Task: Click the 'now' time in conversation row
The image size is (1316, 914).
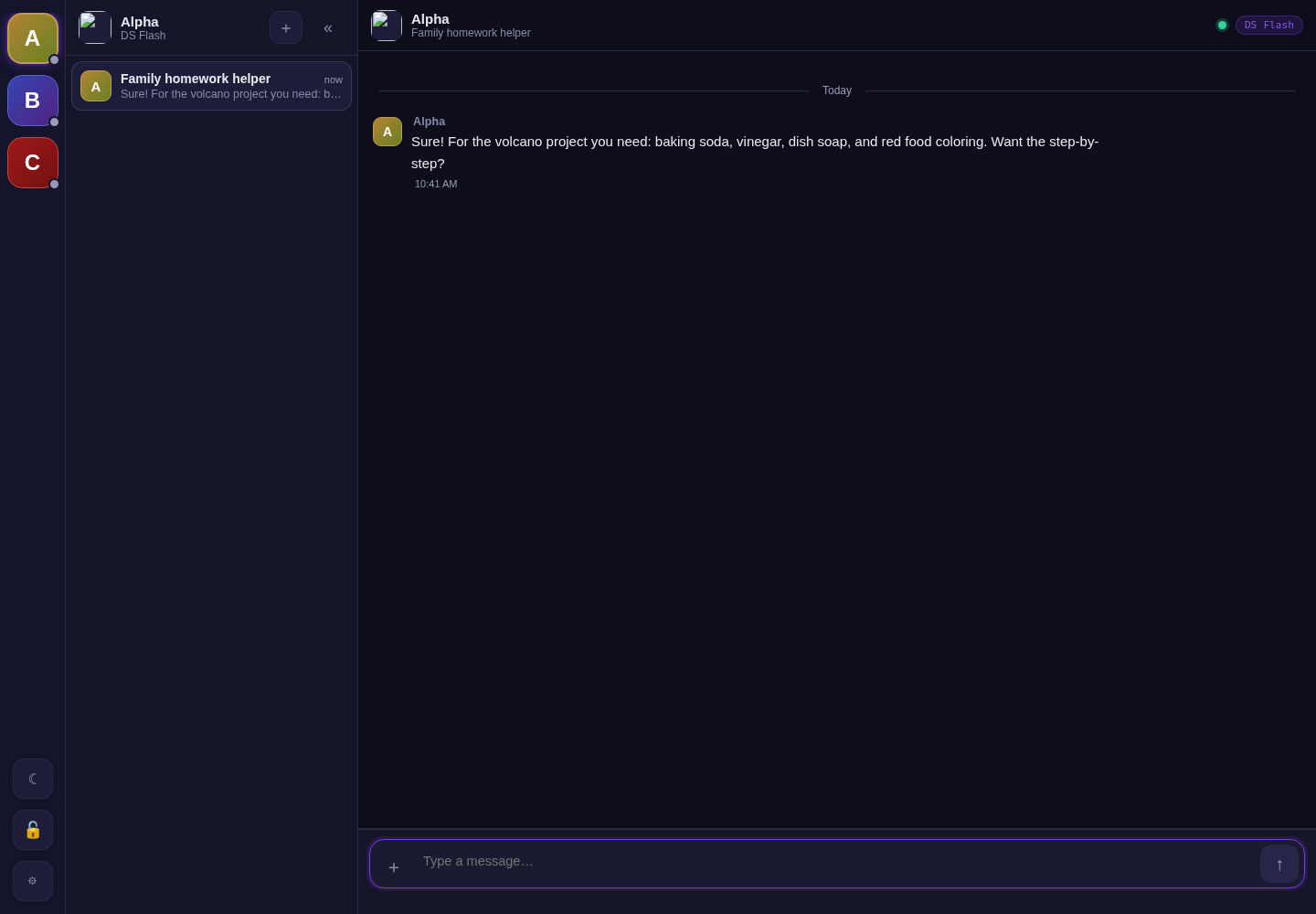Action: [x=334, y=80]
